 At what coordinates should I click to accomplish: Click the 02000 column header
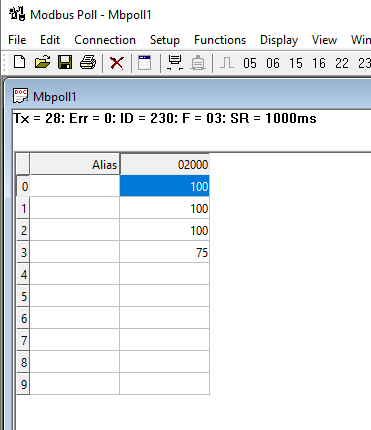[x=165, y=164]
